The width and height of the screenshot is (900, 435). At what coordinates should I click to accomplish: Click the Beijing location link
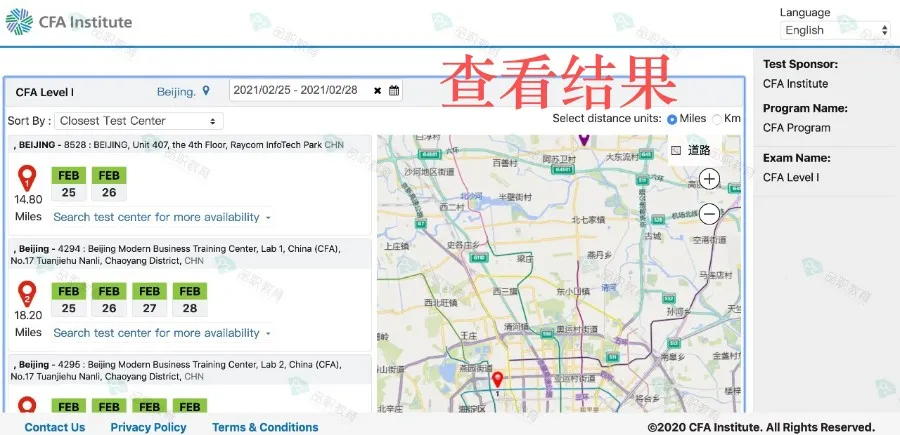[176, 91]
